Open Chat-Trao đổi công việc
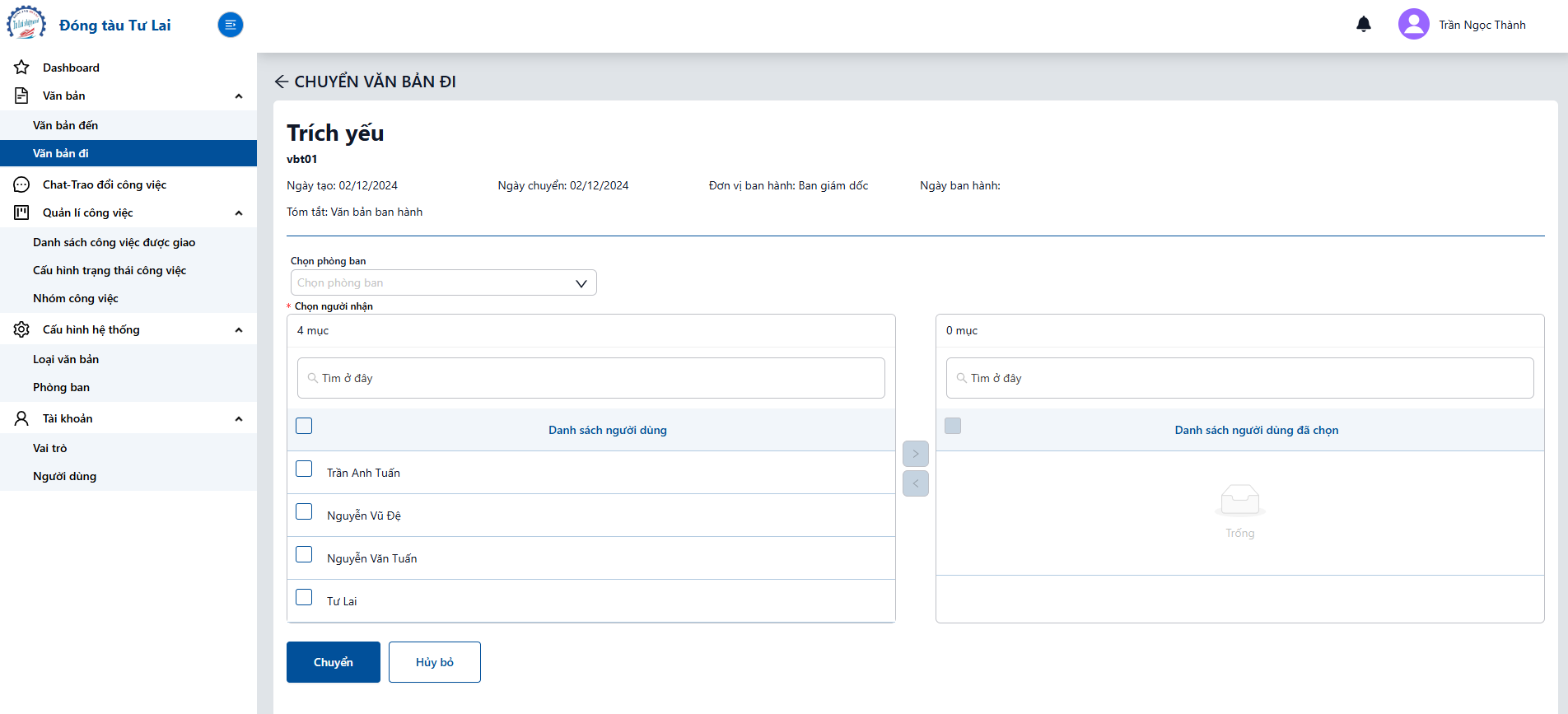1568x714 pixels. pyautogui.click(x=128, y=184)
